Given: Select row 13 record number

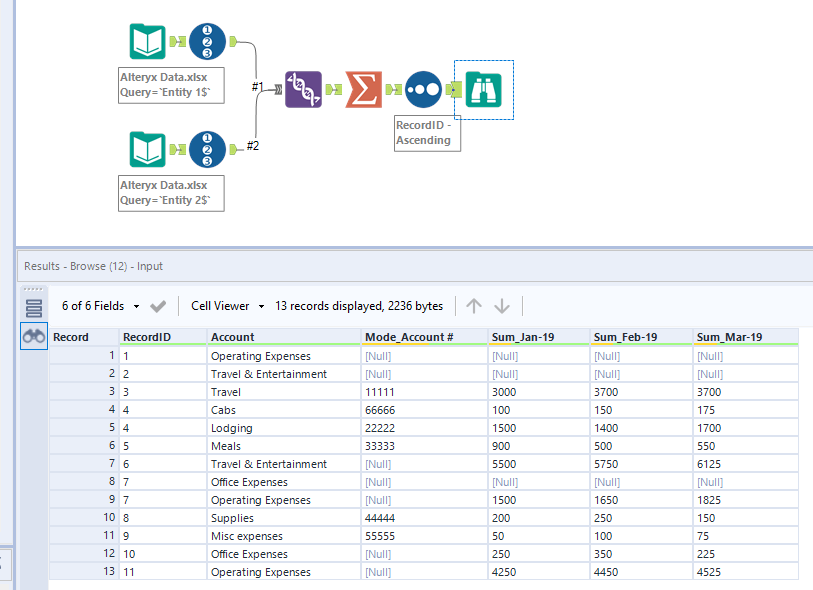Looking at the screenshot, I should tap(83, 572).
